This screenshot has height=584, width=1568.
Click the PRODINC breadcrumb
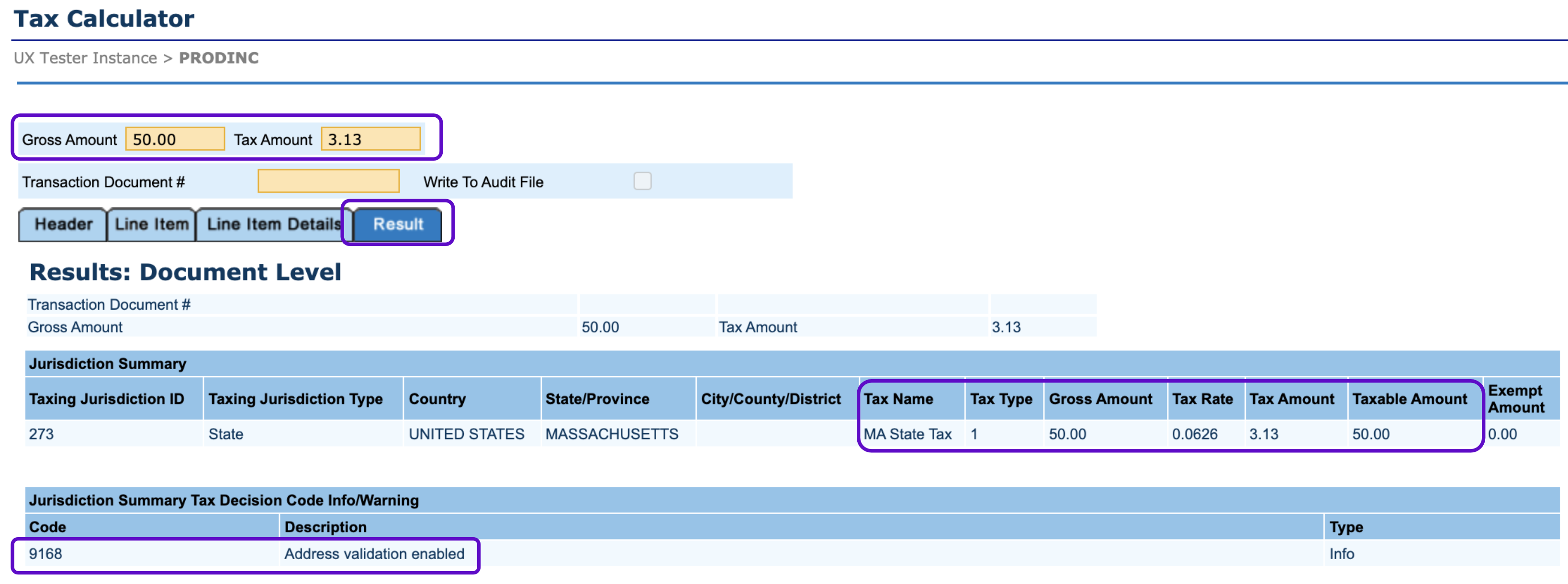tap(219, 58)
